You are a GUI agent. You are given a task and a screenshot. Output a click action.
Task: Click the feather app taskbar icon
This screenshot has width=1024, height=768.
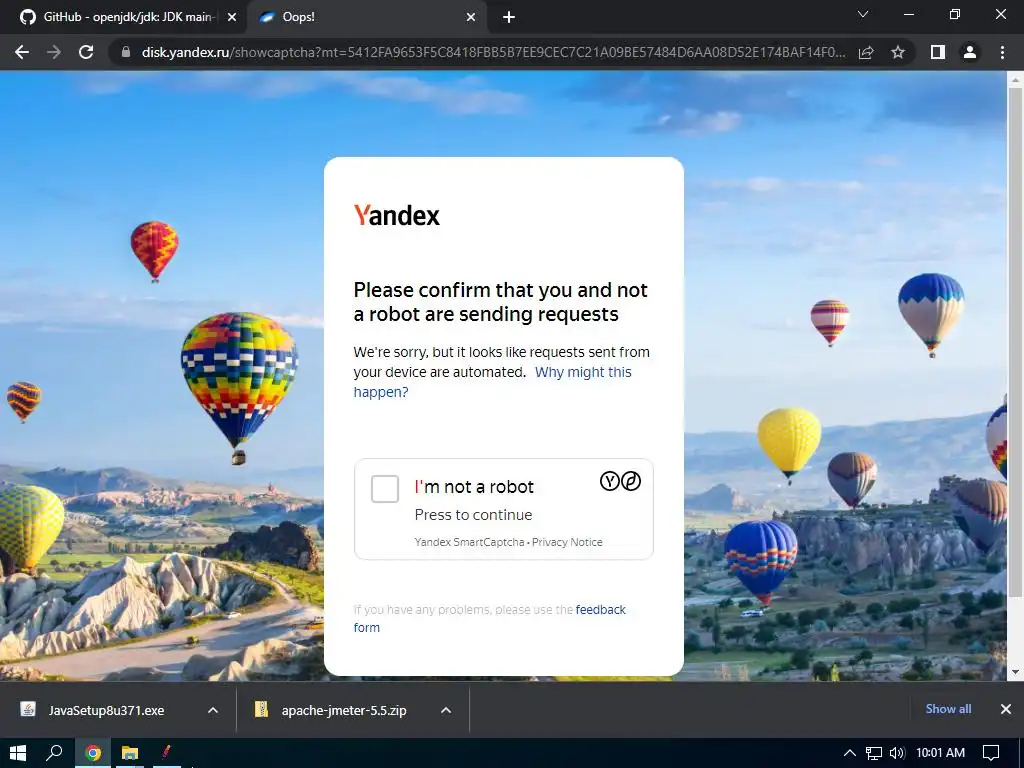point(167,752)
